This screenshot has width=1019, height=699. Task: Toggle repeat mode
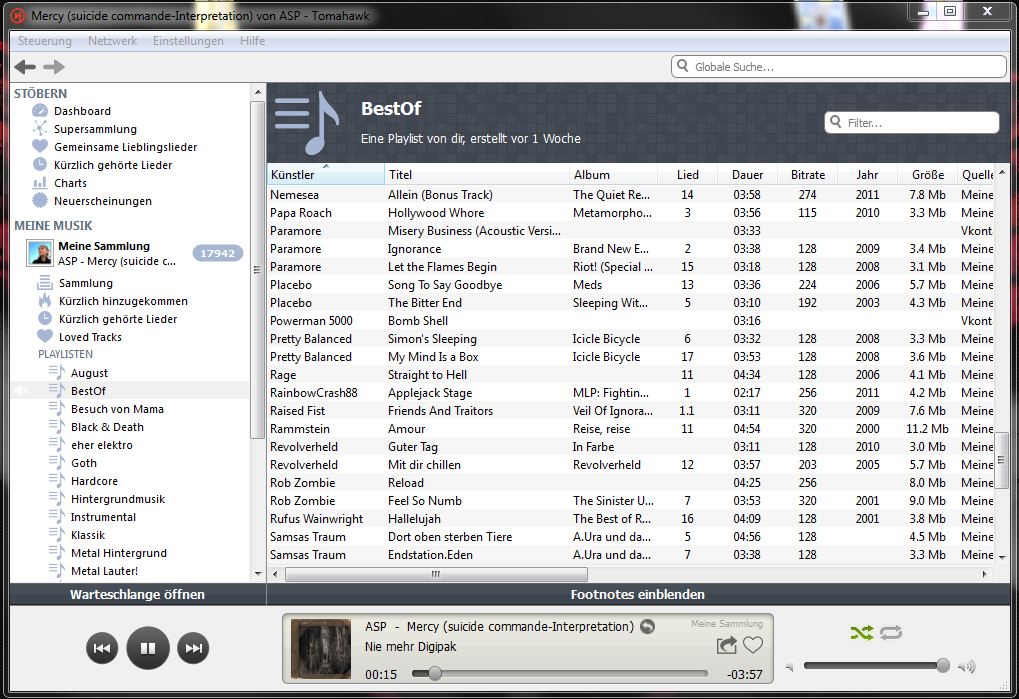[x=891, y=633]
